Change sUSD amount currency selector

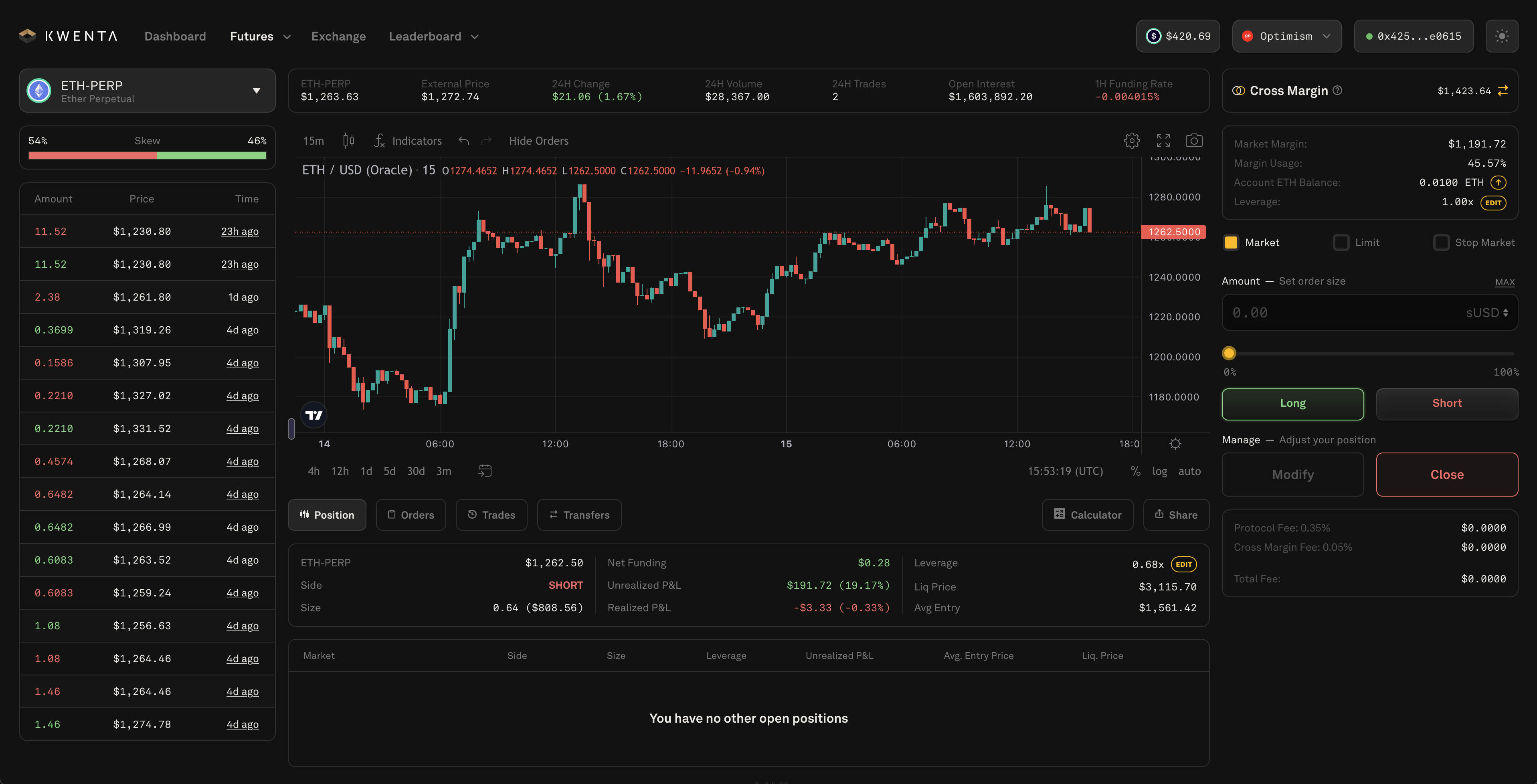[x=1487, y=313]
